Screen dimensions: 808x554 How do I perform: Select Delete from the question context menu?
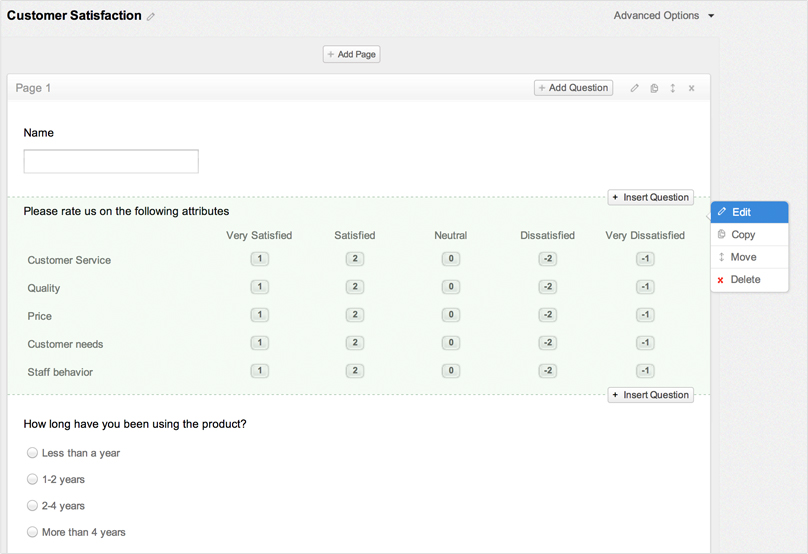click(749, 280)
